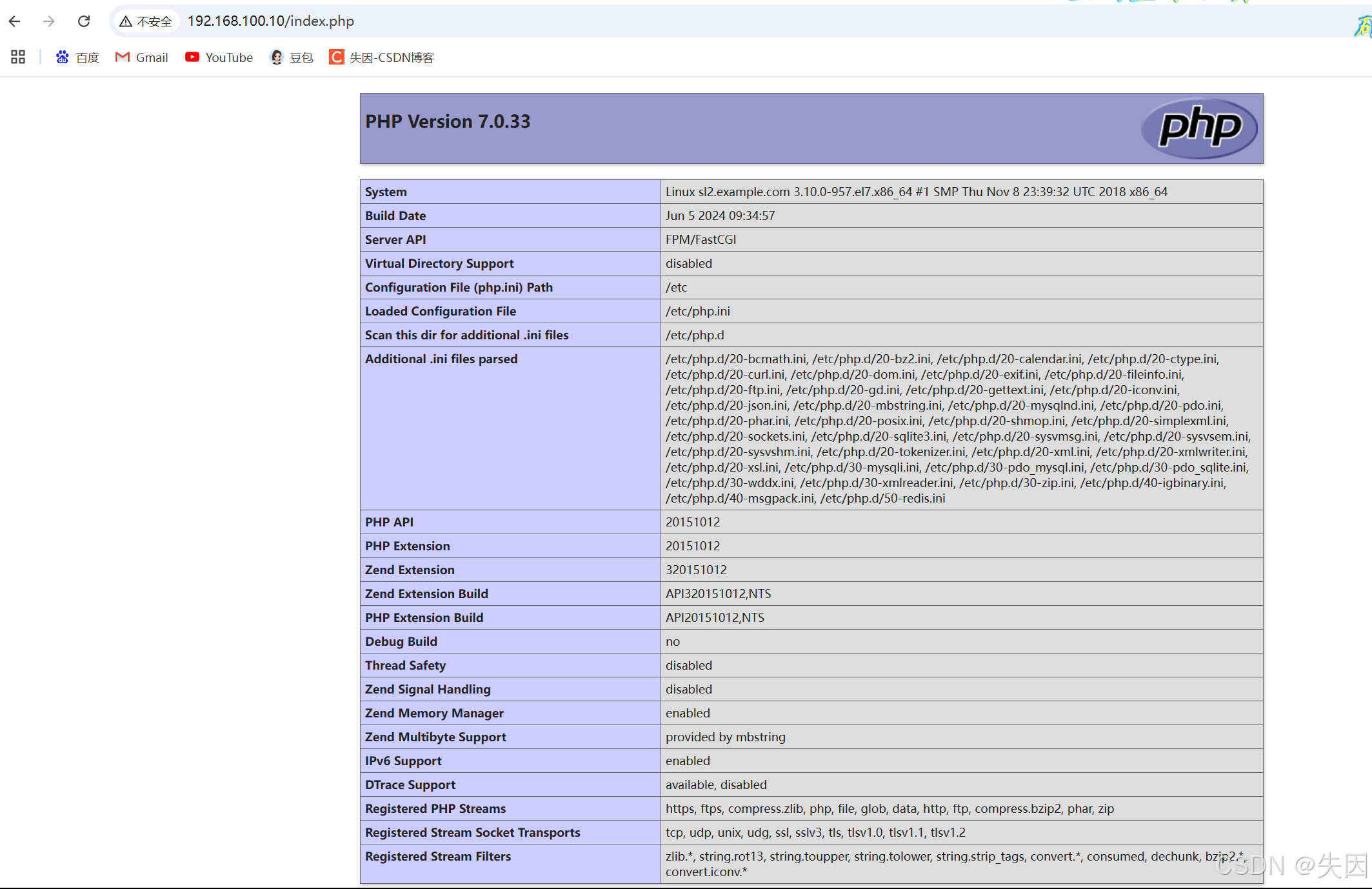Click Configuration File (php.ini) Path label

459,287
